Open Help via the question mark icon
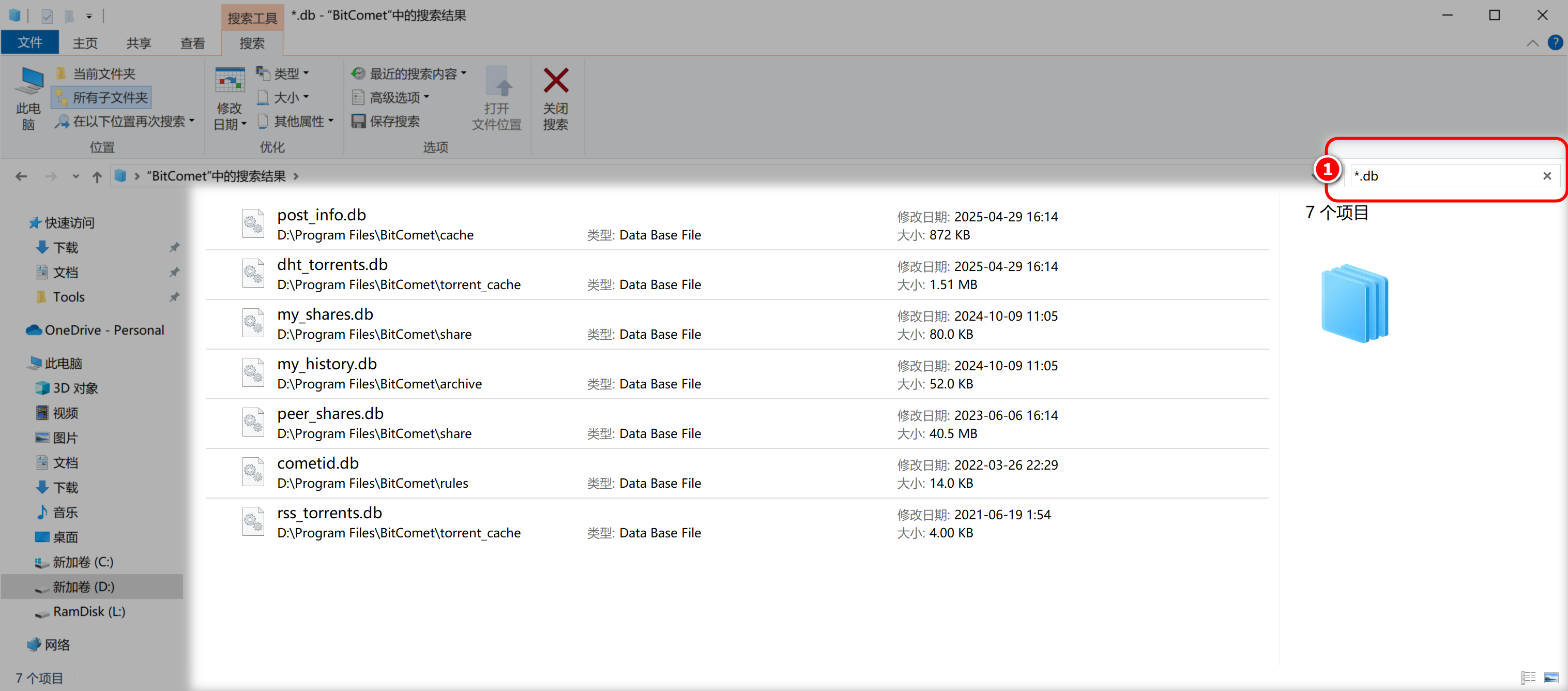 click(1555, 42)
